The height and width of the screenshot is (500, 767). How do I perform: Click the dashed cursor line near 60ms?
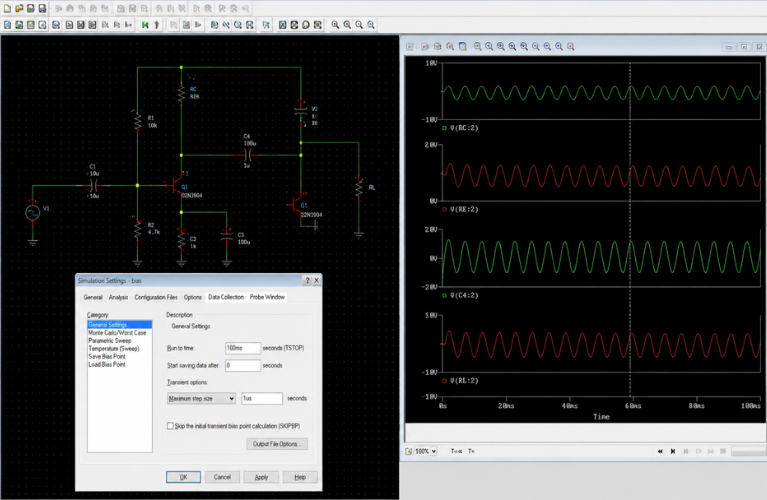click(x=630, y=229)
